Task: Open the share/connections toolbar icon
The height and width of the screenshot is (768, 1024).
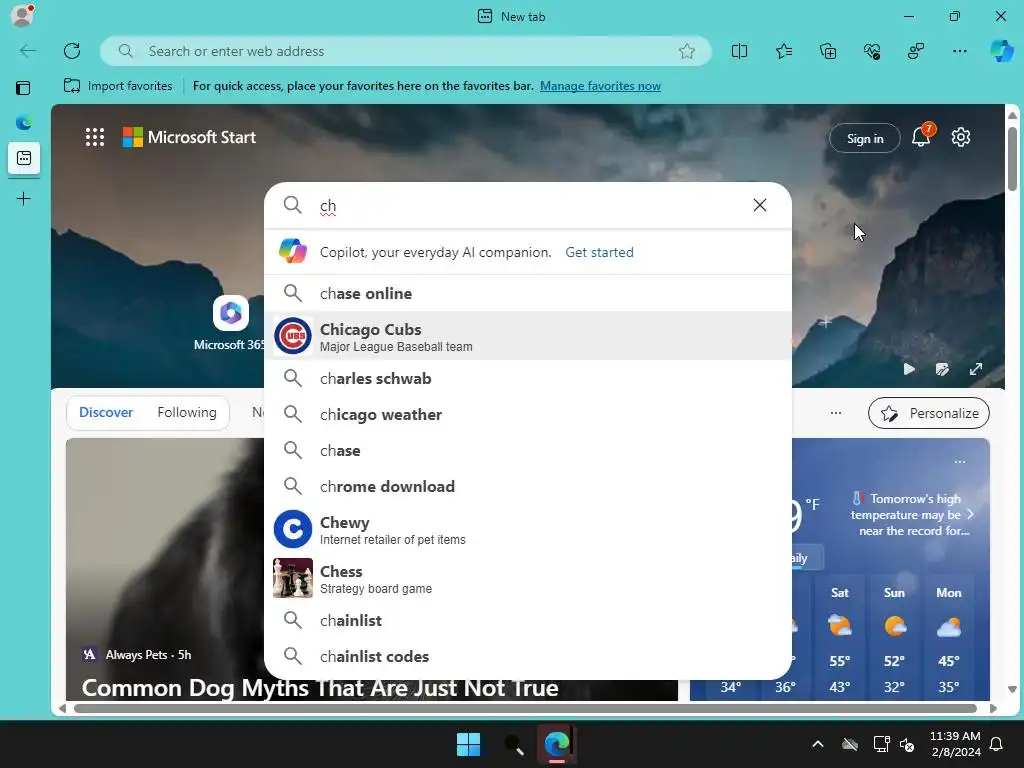Action: (916, 51)
